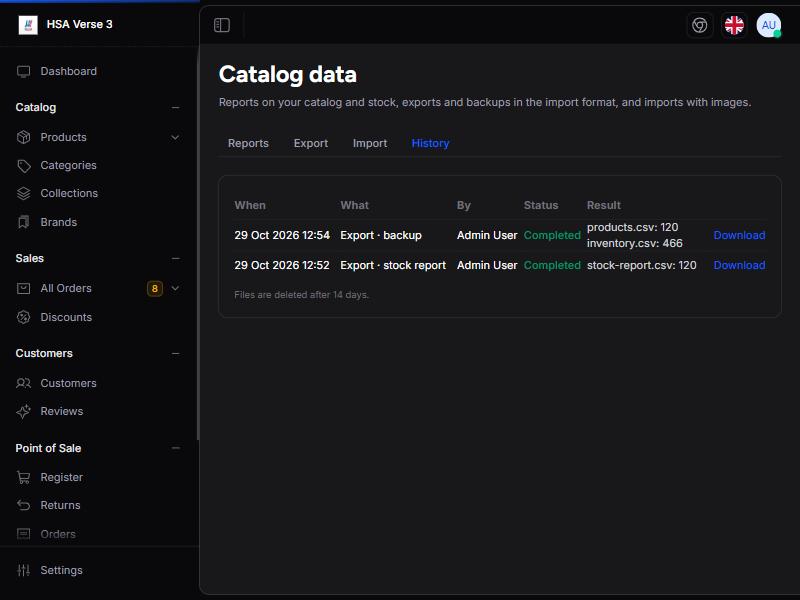Open Categories via its tag icon
Image resolution: width=800 pixels, height=600 pixels.
(23, 166)
